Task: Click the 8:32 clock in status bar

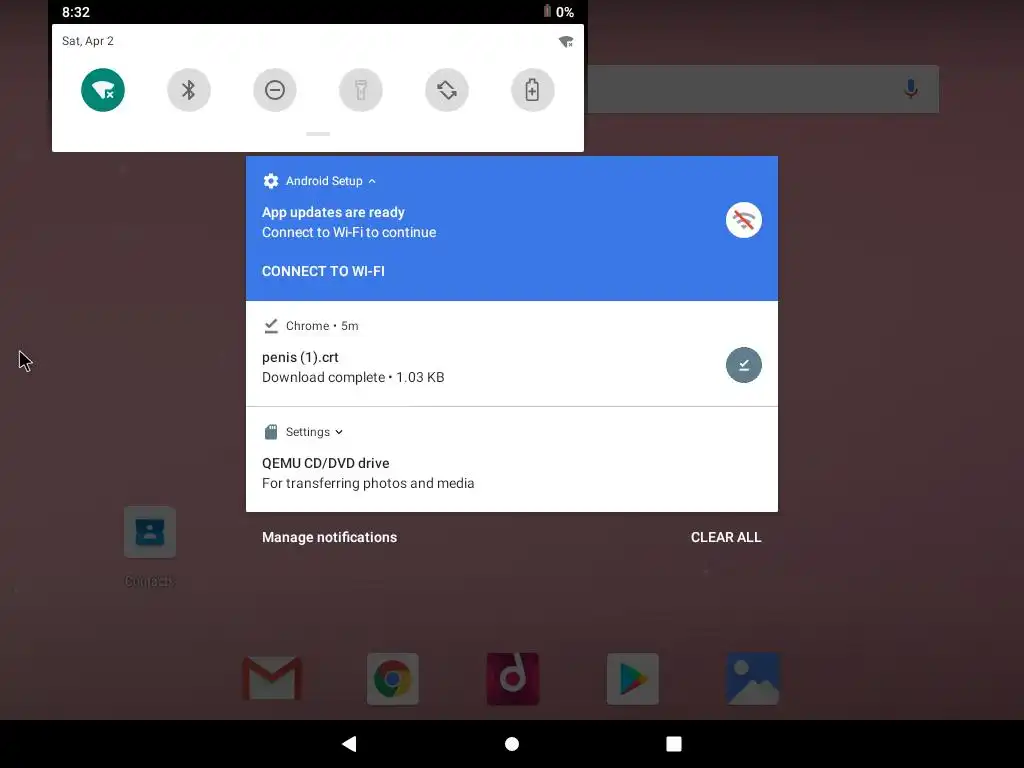Action: tap(76, 12)
